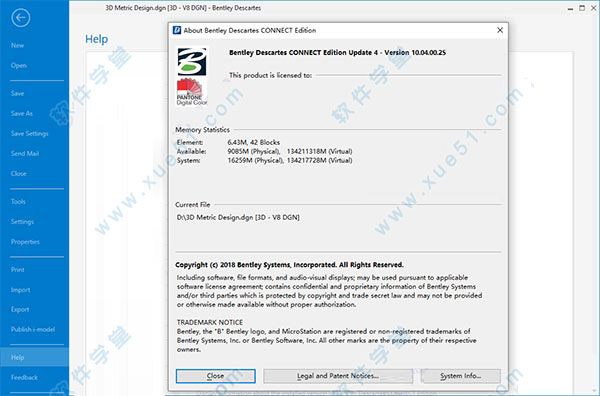Click the '6.43M, 42 Blocks' element value

[x=253, y=142]
